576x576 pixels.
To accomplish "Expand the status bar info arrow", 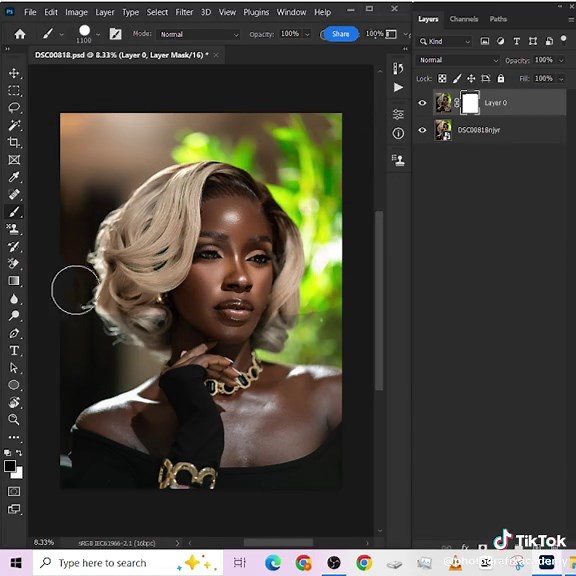I will [177, 543].
